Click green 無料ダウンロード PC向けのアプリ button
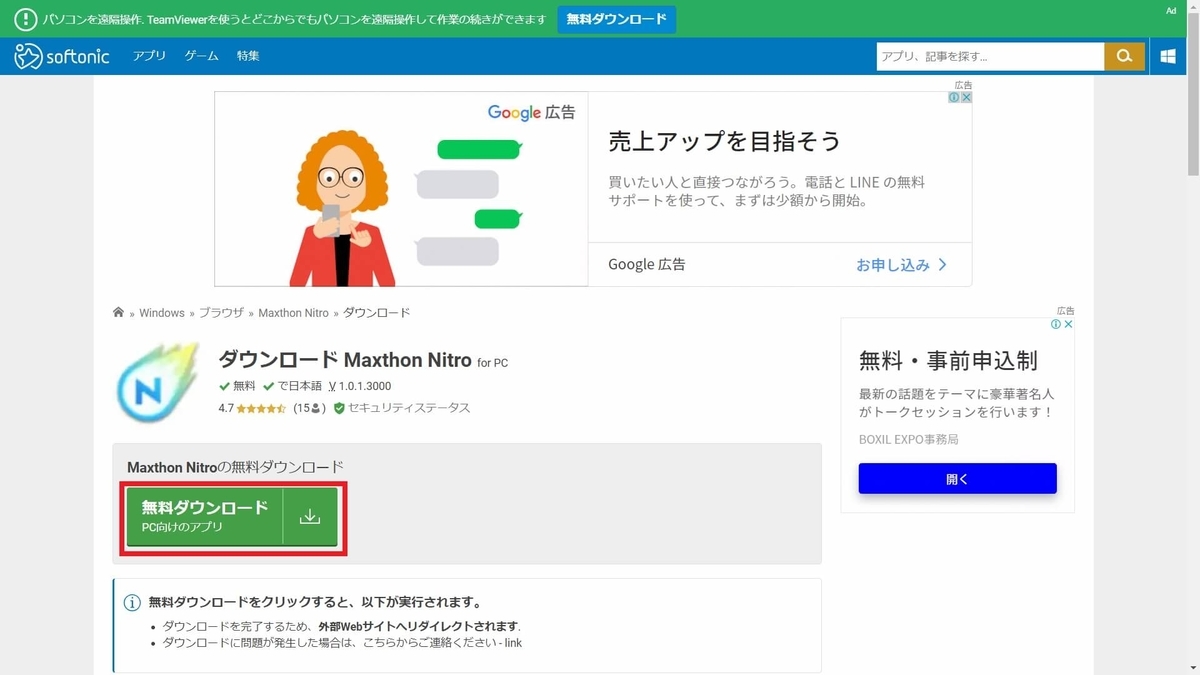 (x=232, y=517)
